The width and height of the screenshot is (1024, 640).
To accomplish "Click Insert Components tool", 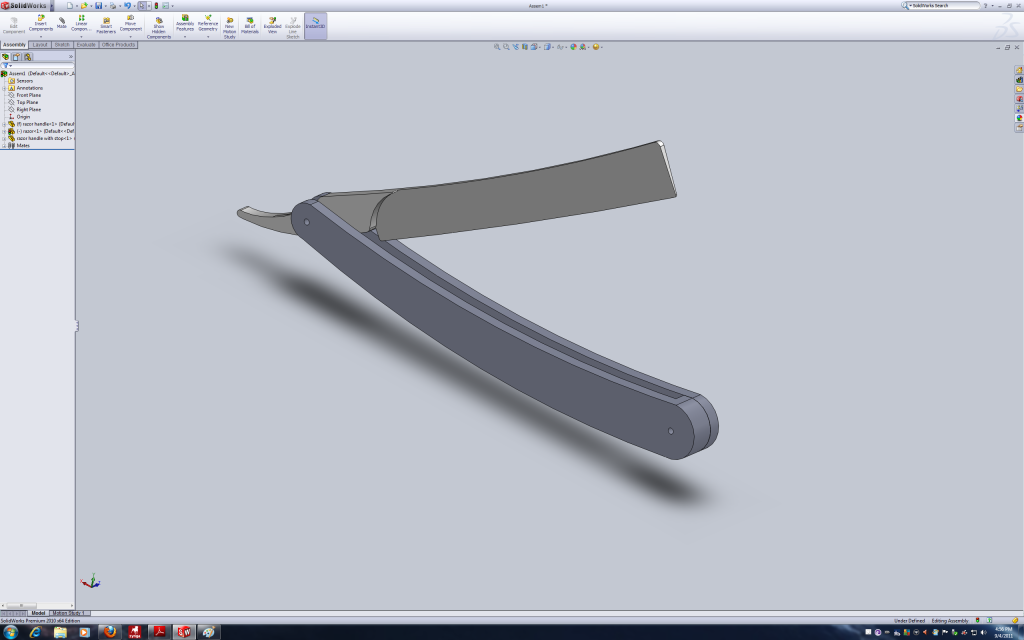I will (x=40, y=24).
